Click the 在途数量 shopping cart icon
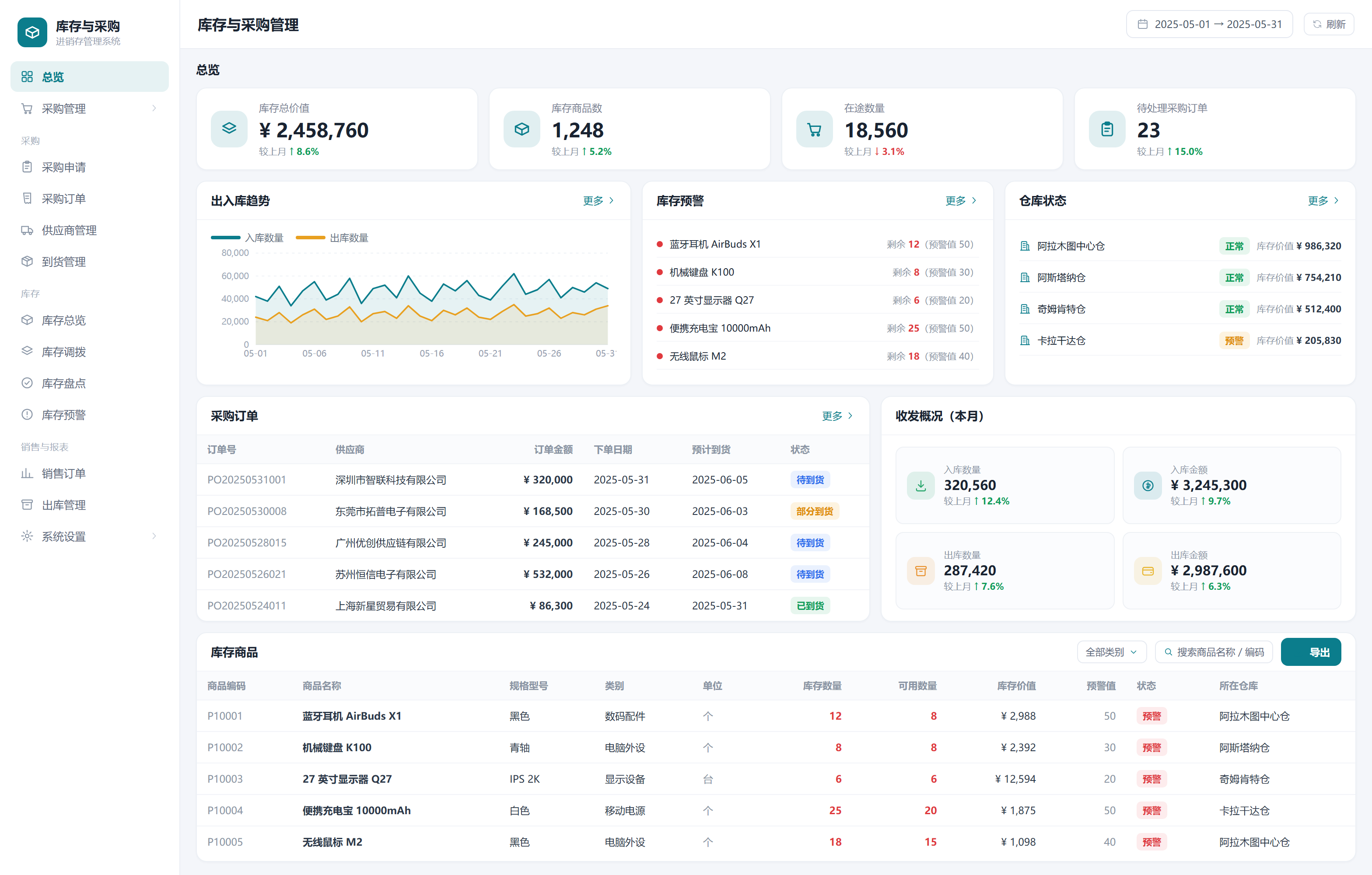Screen dimensions: 1372x875 coord(814,129)
